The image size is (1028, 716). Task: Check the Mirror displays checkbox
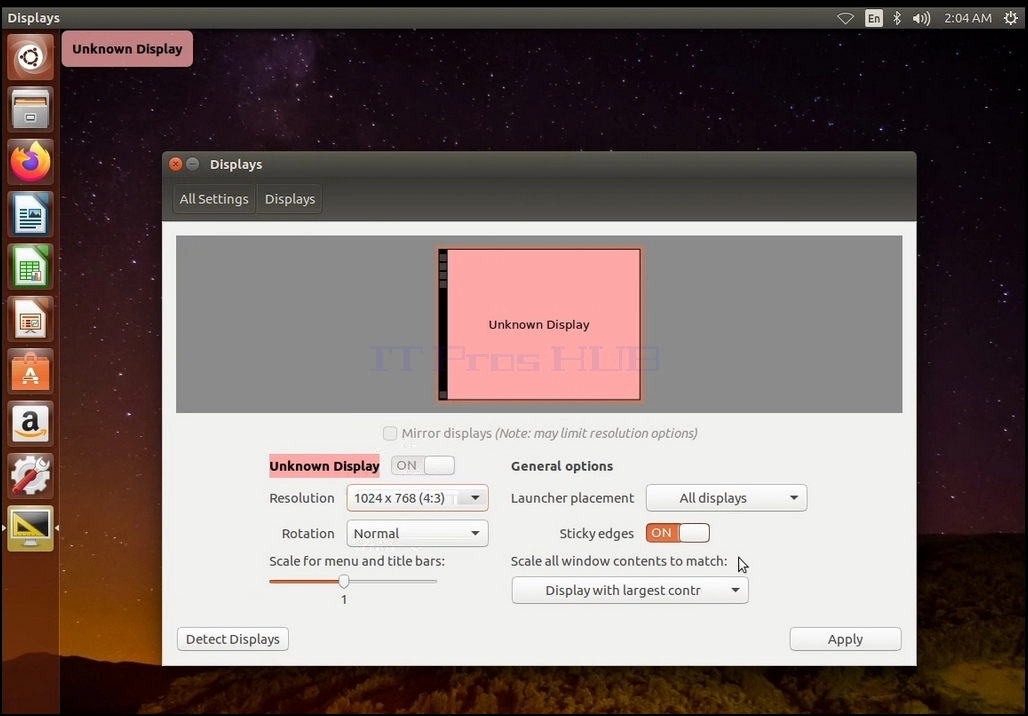[x=390, y=433]
